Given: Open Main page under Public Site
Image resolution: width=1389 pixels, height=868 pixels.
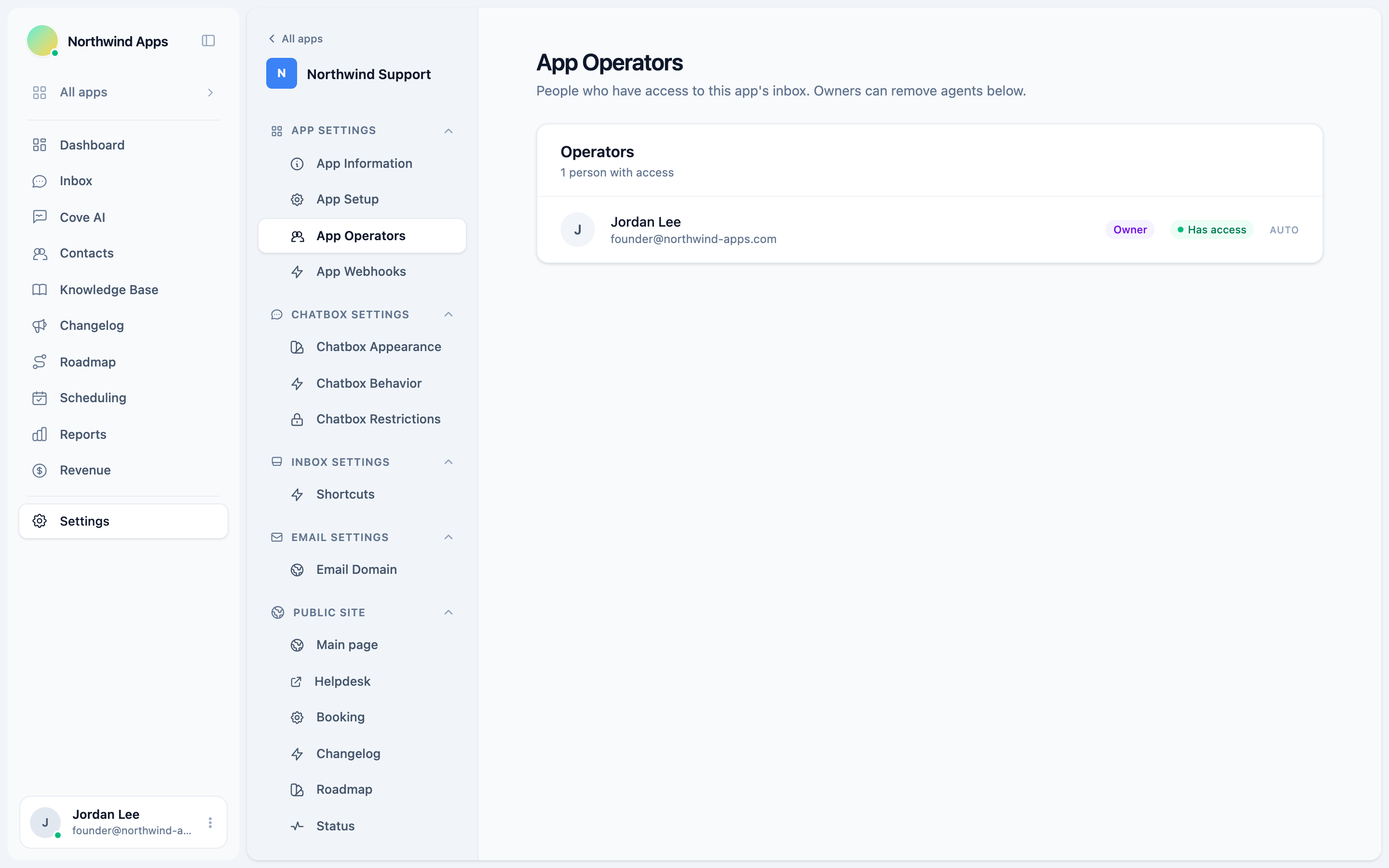Looking at the screenshot, I should (362, 645).
